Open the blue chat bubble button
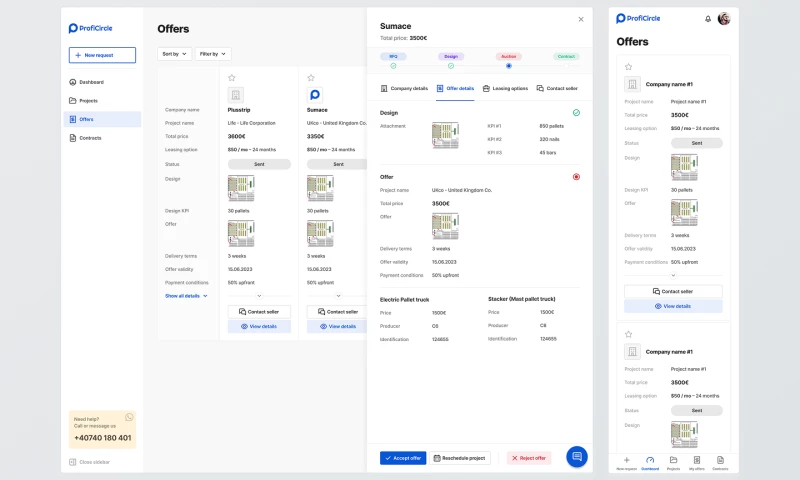 pyautogui.click(x=576, y=457)
